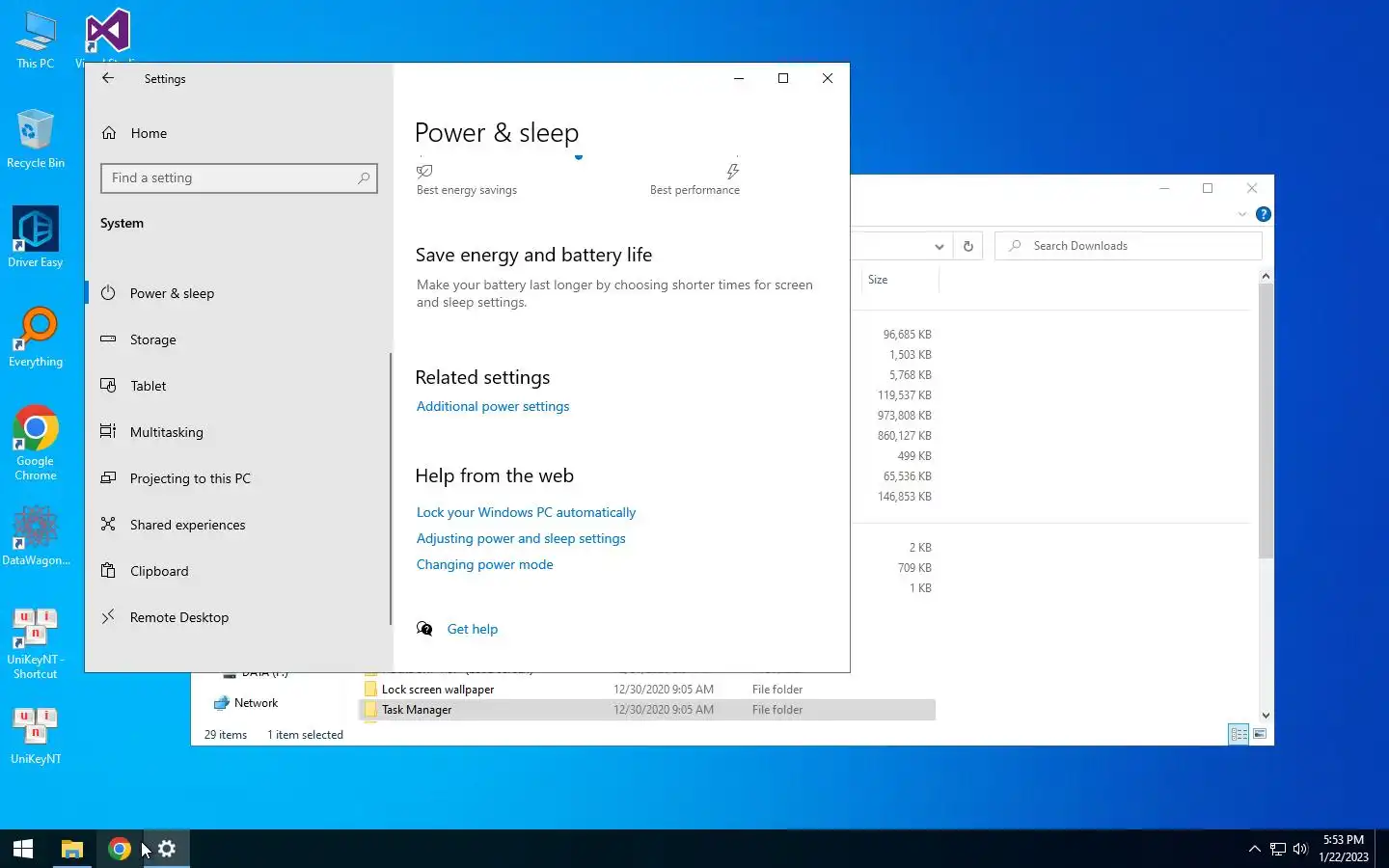Select the Recycle Bin desktop icon
1389x868 pixels.
click(36, 139)
